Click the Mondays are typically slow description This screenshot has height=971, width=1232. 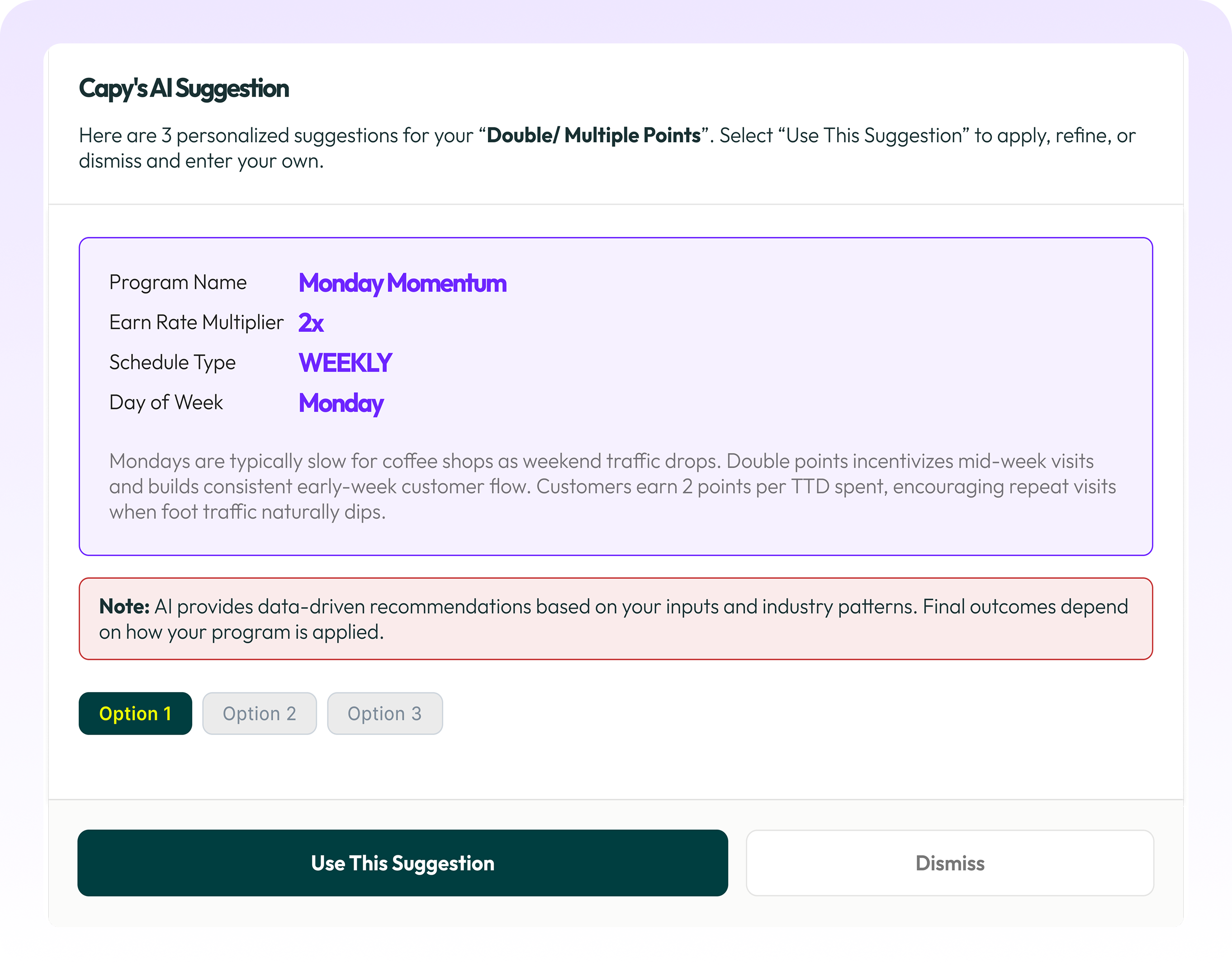pyautogui.click(x=612, y=486)
